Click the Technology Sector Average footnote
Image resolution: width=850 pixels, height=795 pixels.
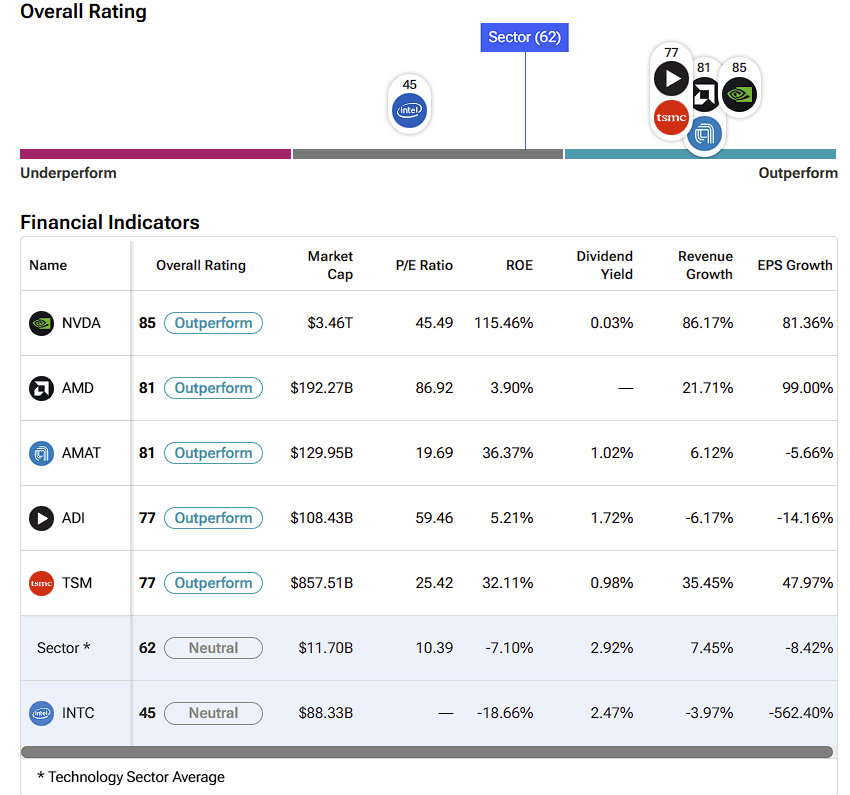coord(131,777)
